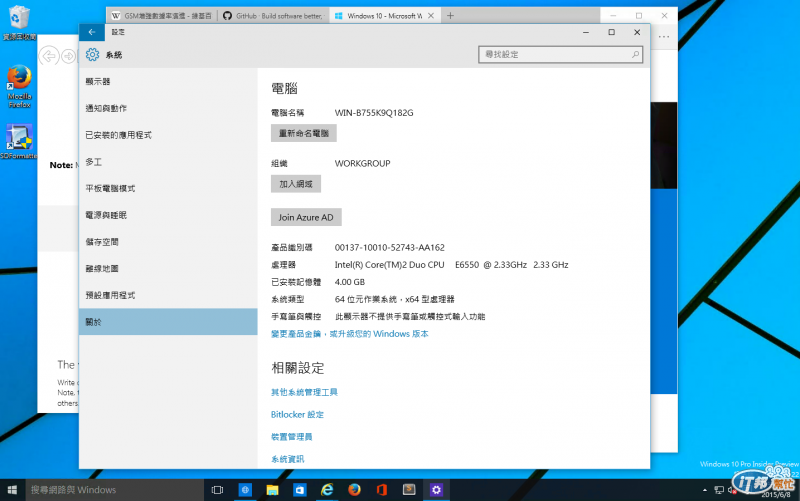Click the WORKGROUP organization value
The width and height of the screenshot is (800, 501).
click(x=363, y=163)
